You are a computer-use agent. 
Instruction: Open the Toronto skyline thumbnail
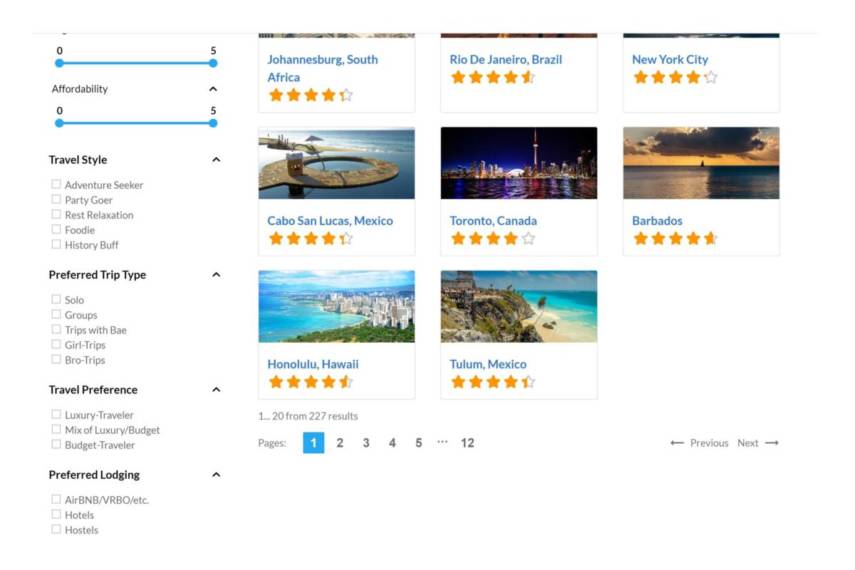pos(519,163)
